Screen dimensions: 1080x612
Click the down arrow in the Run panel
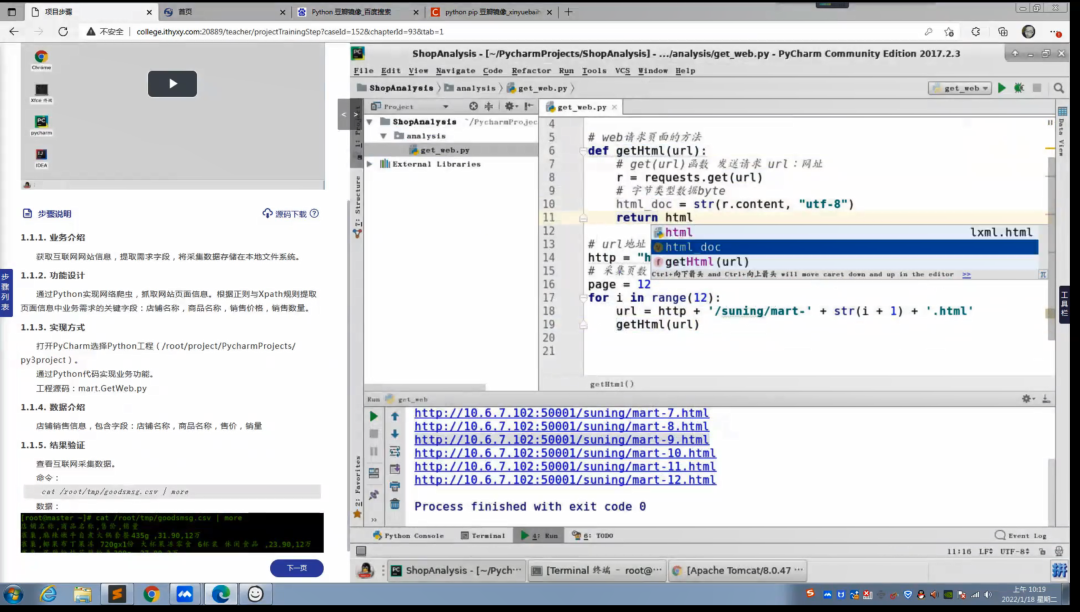395,434
